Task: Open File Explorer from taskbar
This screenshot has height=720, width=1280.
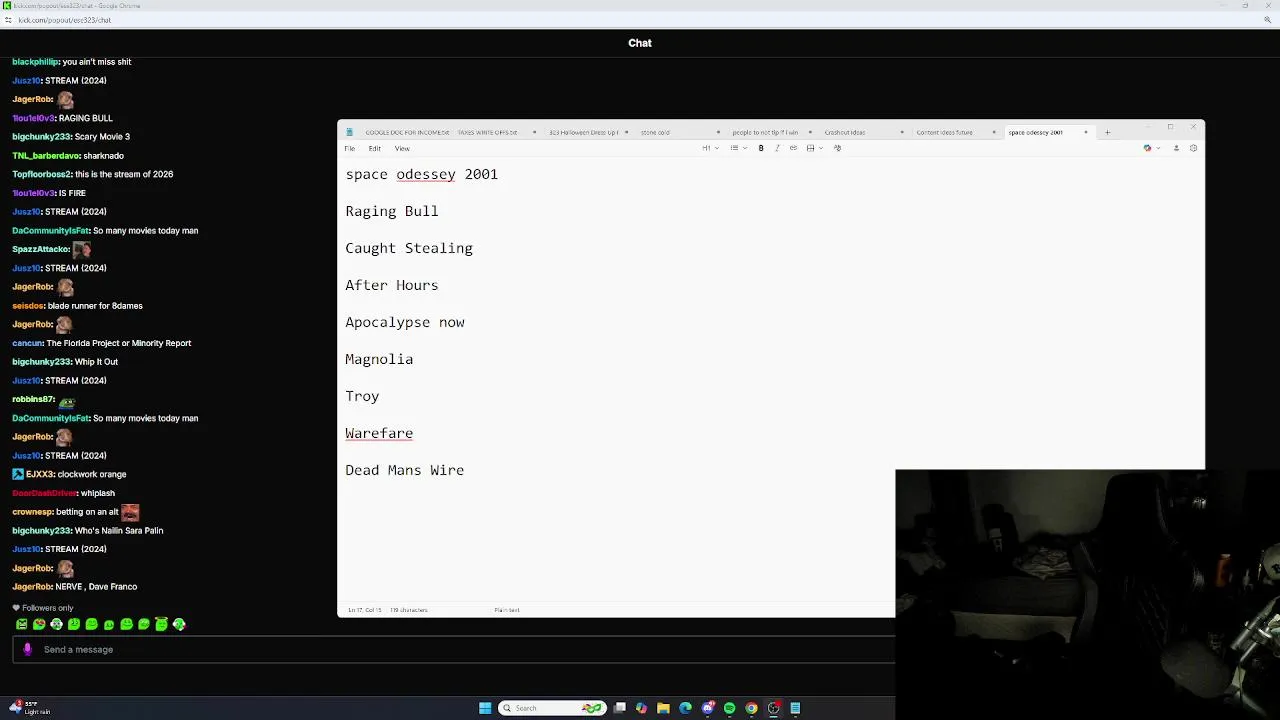Action: pyautogui.click(x=663, y=708)
